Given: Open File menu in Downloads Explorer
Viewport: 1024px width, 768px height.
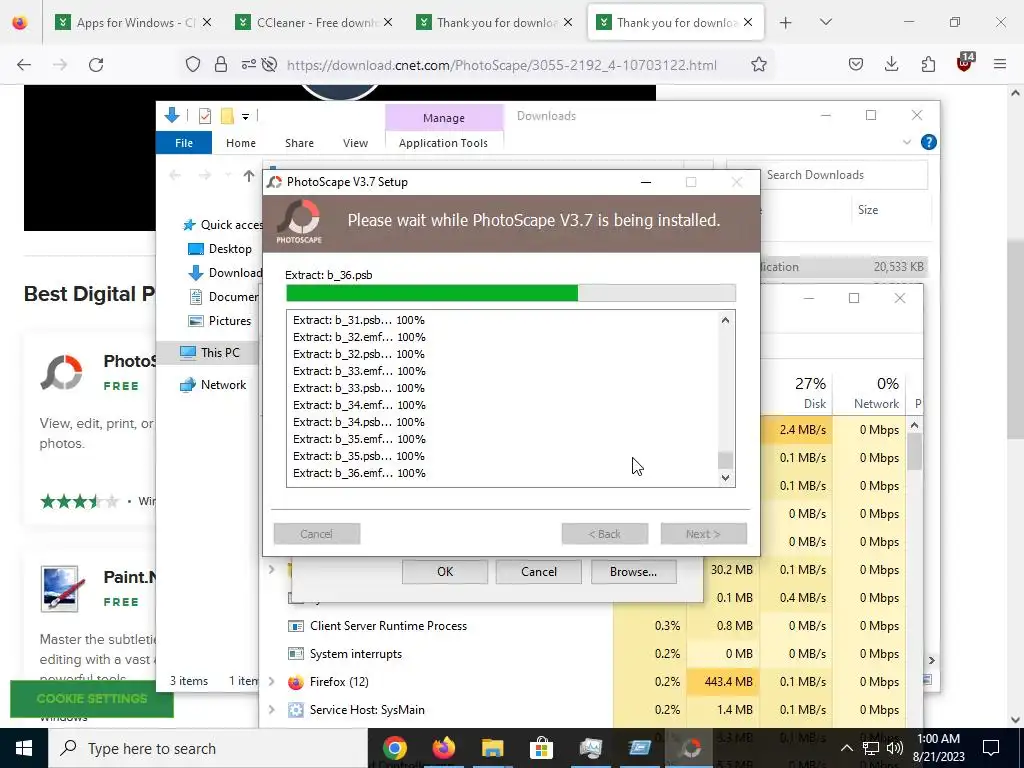Looking at the screenshot, I should click(184, 143).
